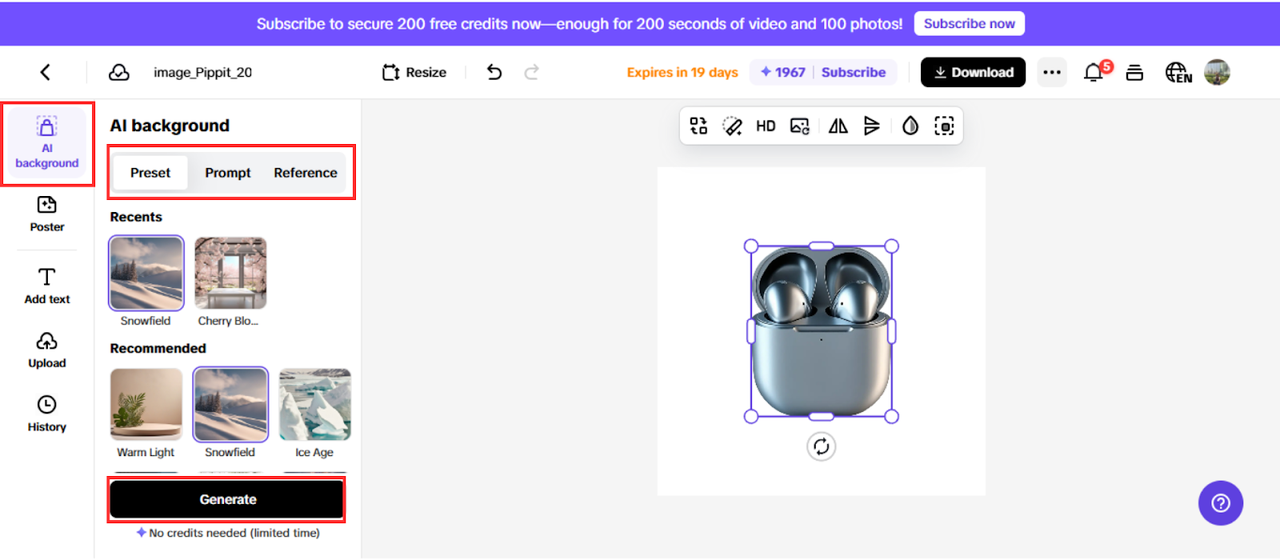Choose the Ice Age background preset
The image size is (1280, 560).
[x=314, y=405]
